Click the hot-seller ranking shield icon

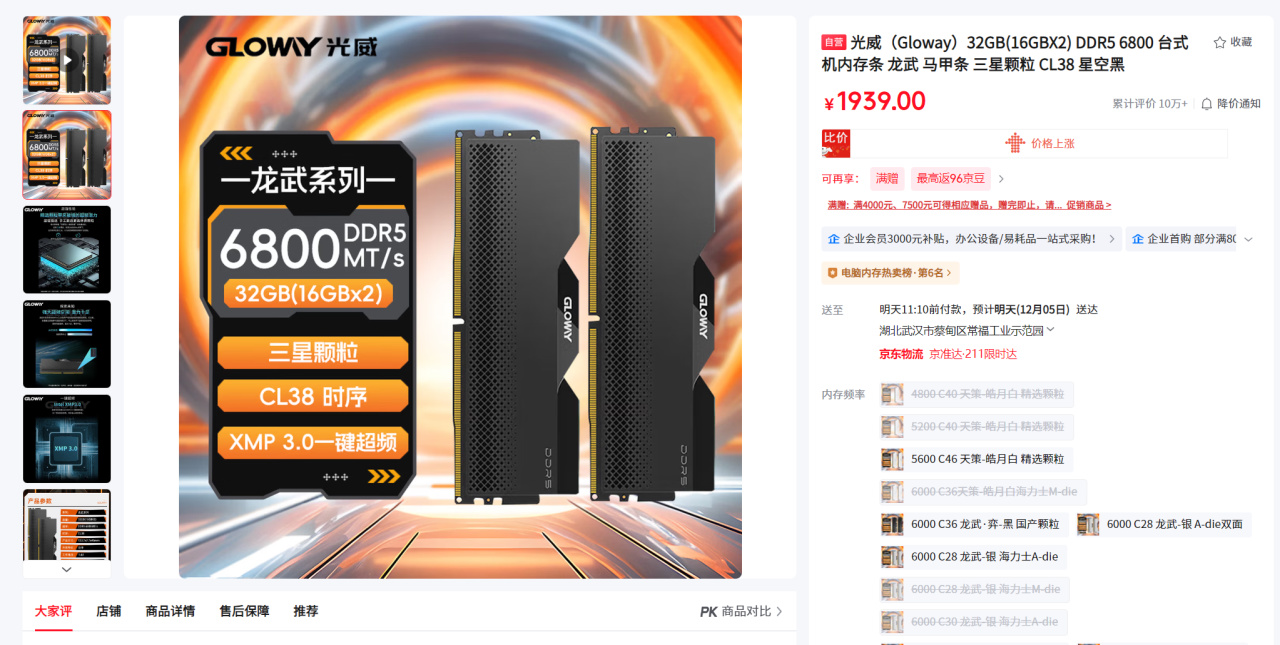click(x=832, y=272)
